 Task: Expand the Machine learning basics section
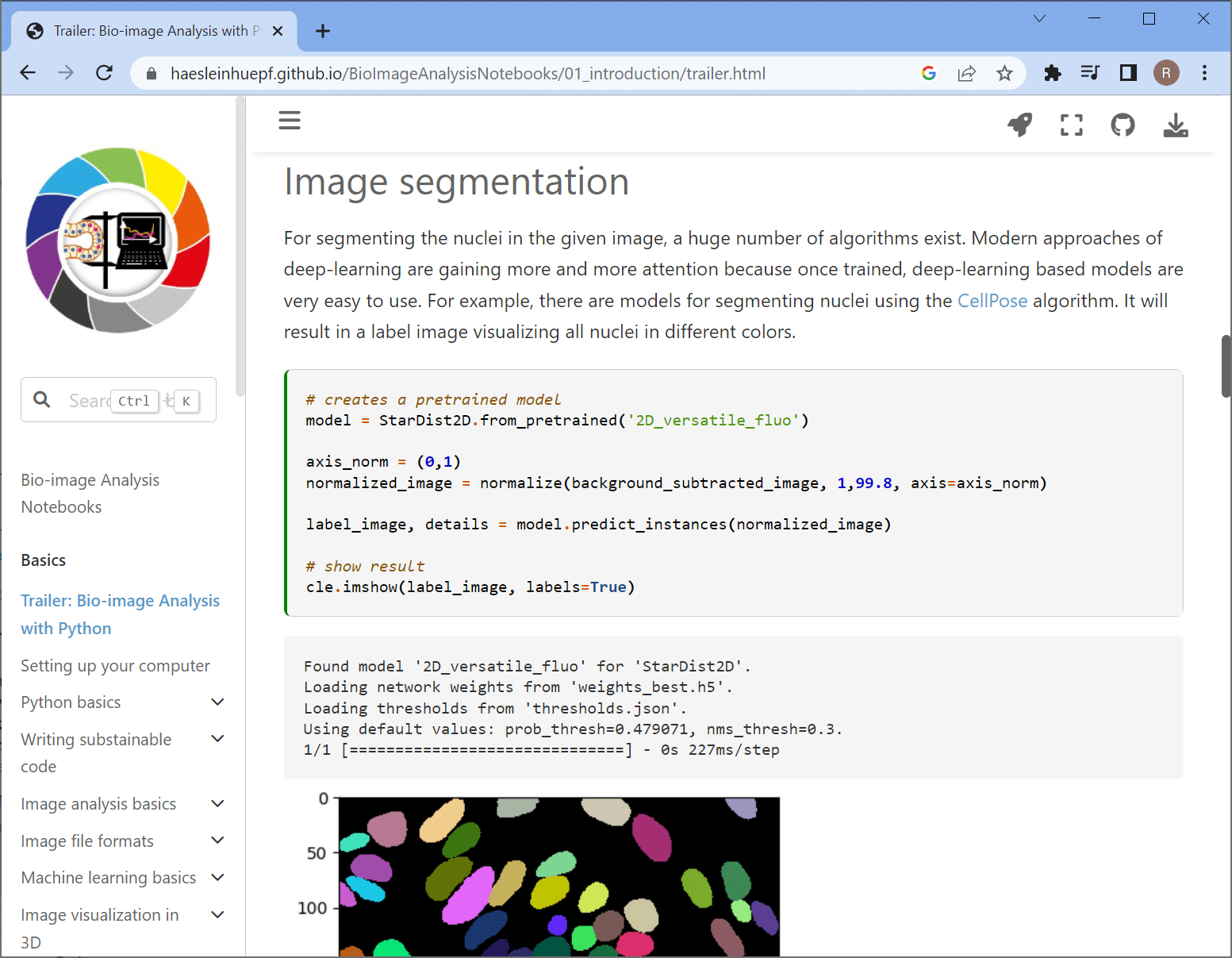point(217,878)
